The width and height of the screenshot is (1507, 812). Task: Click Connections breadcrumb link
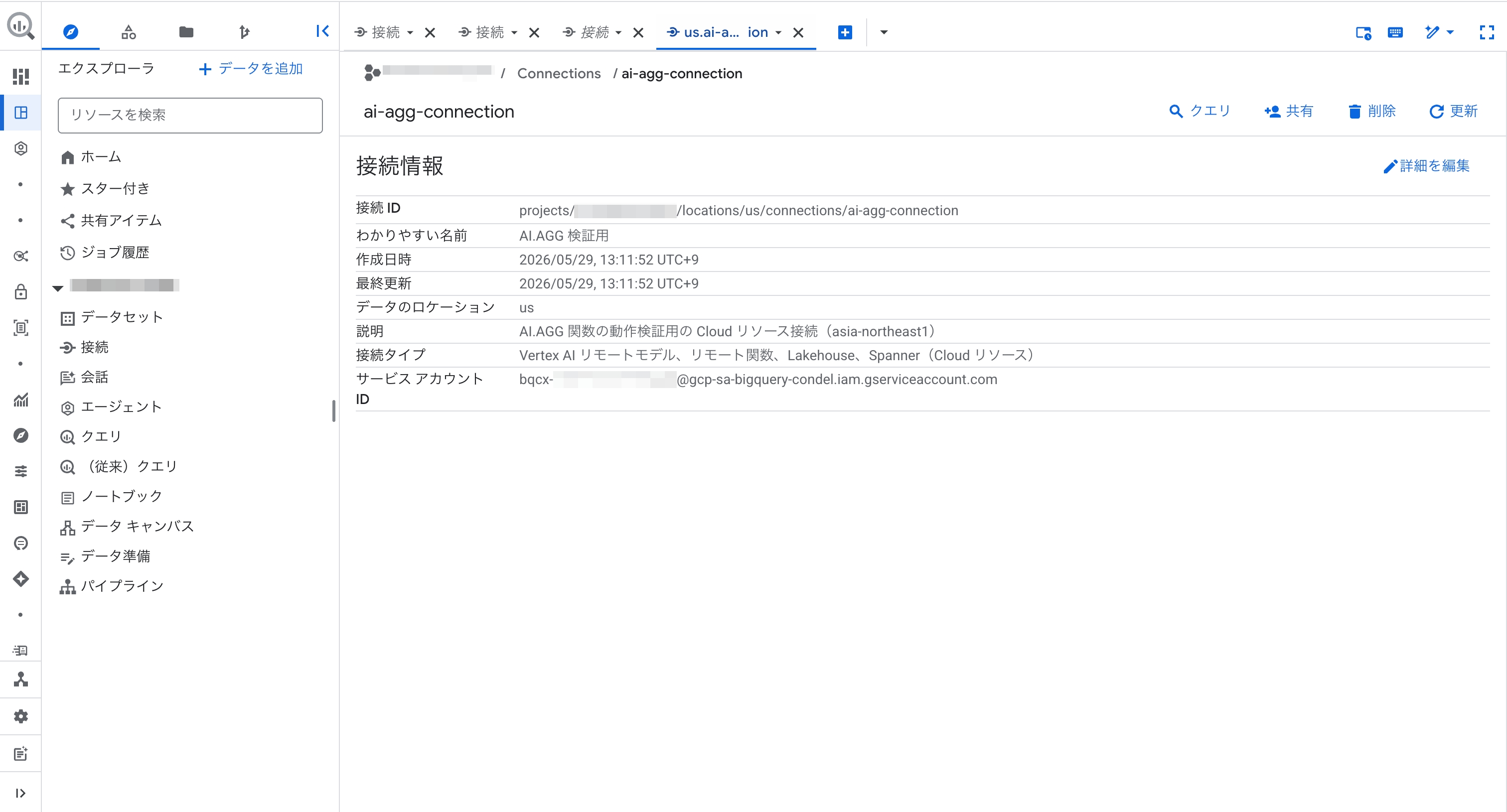click(x=559, y=74)
